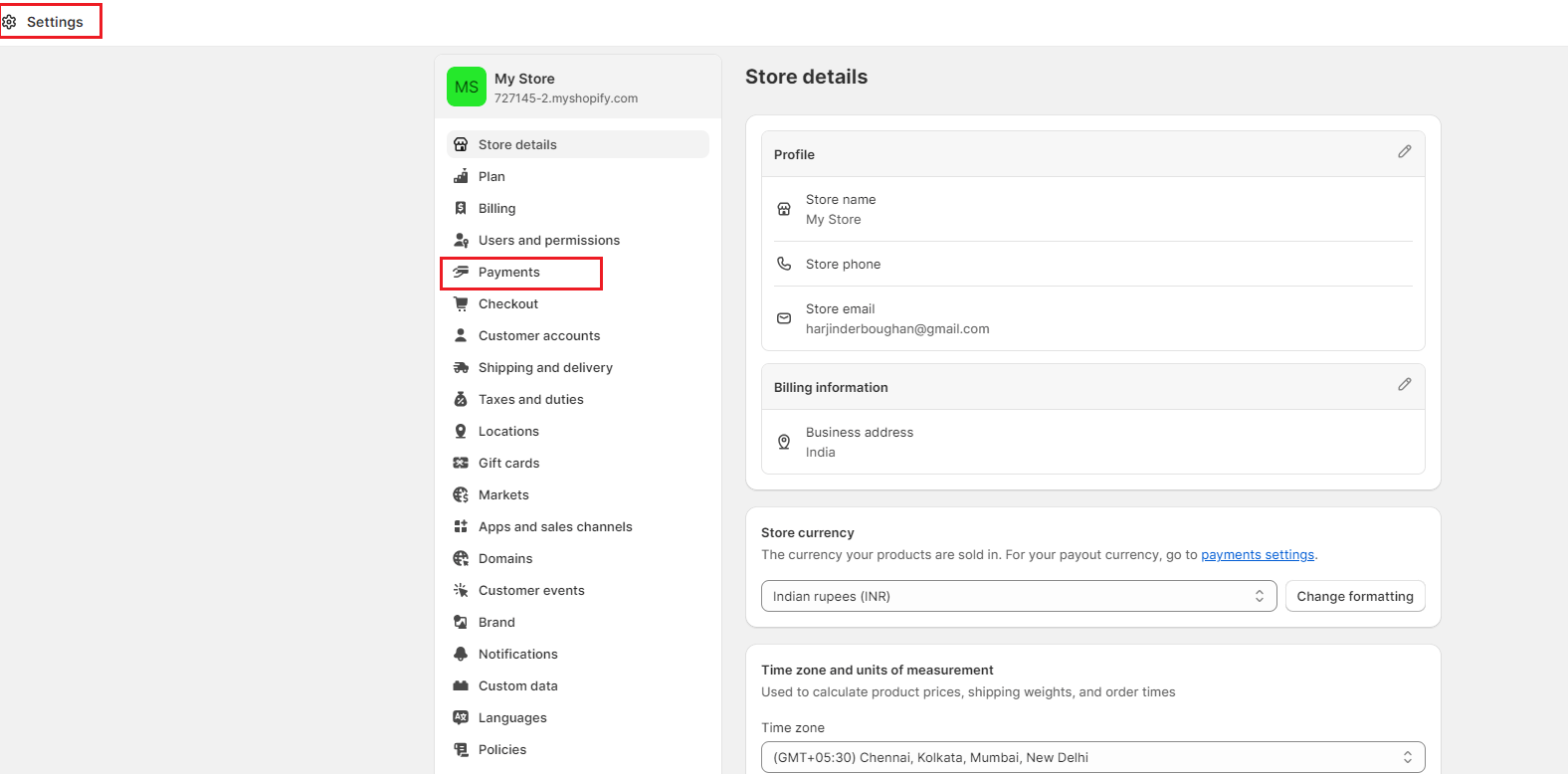Click the Markets globe icon
This screenshot has width=1568, height=774.
[x=461, y=494]
